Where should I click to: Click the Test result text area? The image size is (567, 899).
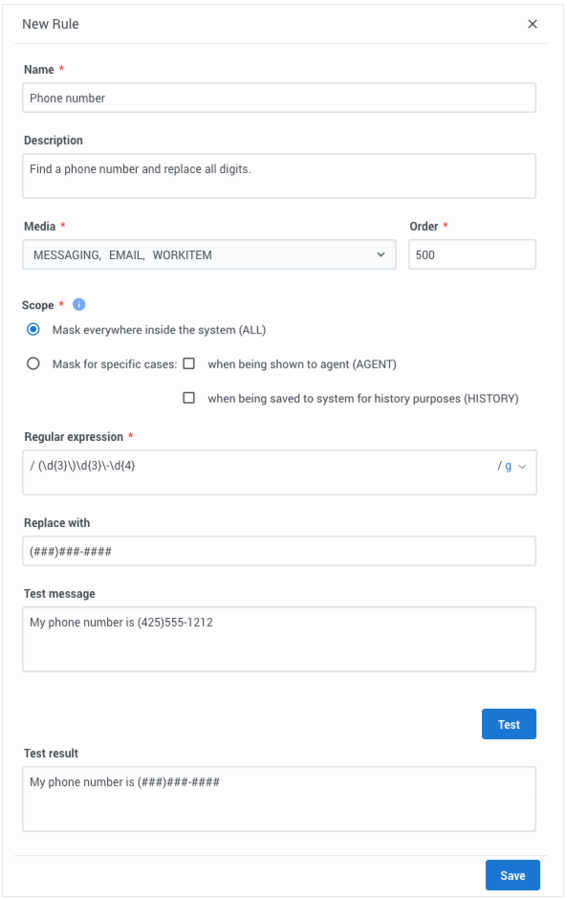[279, 799]
